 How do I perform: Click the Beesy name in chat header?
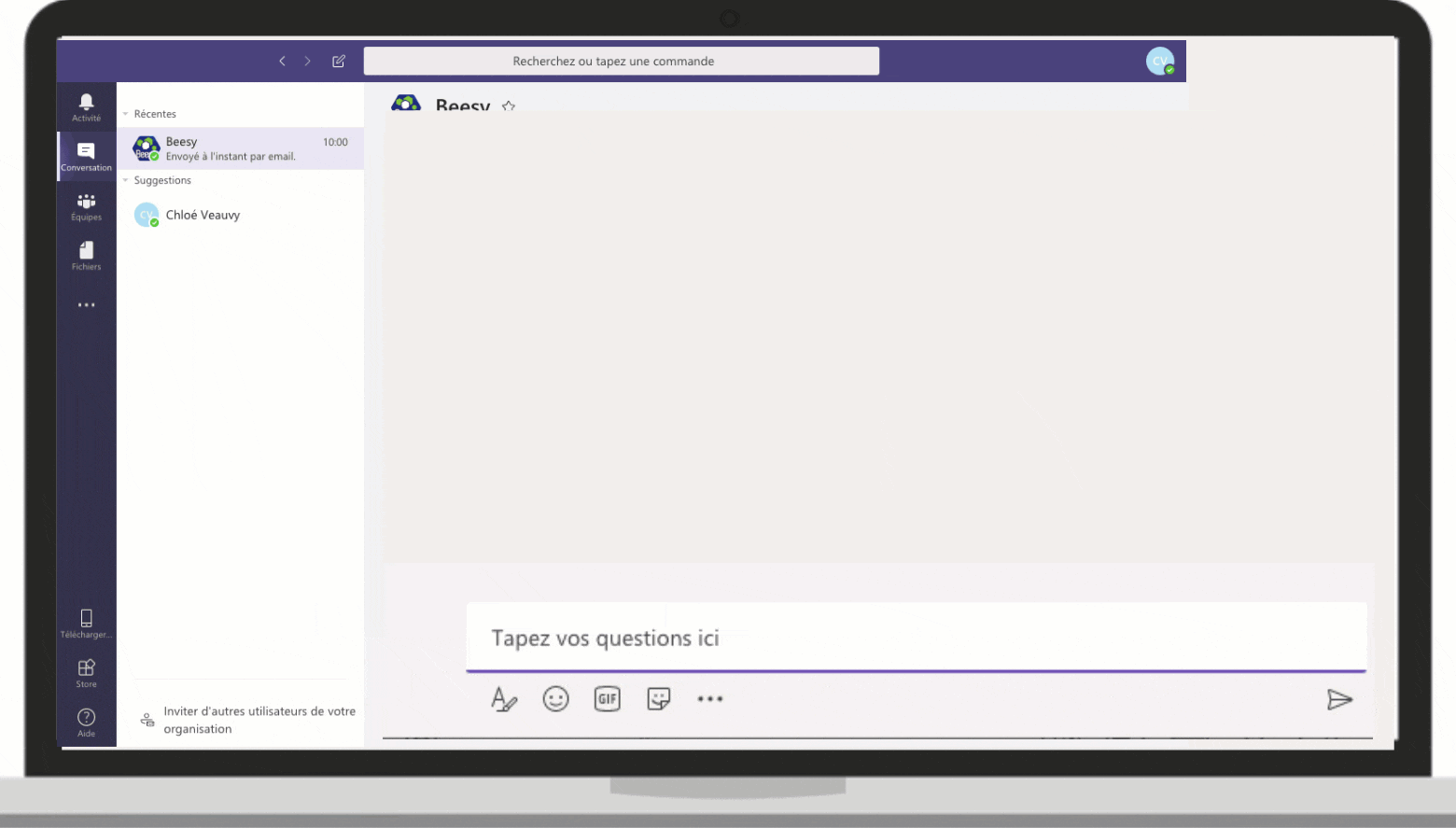(463, 105)
